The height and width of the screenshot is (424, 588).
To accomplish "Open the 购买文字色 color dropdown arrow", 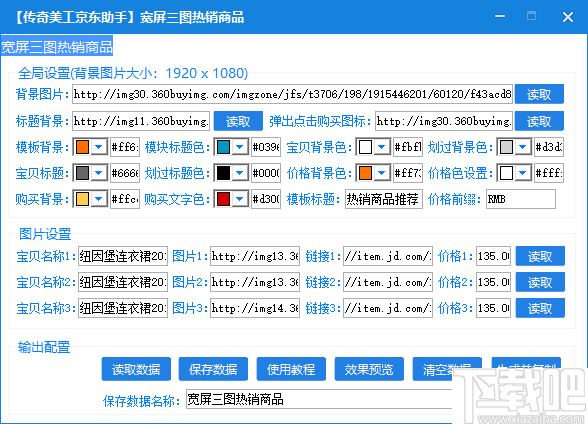I will pos(240,199).
